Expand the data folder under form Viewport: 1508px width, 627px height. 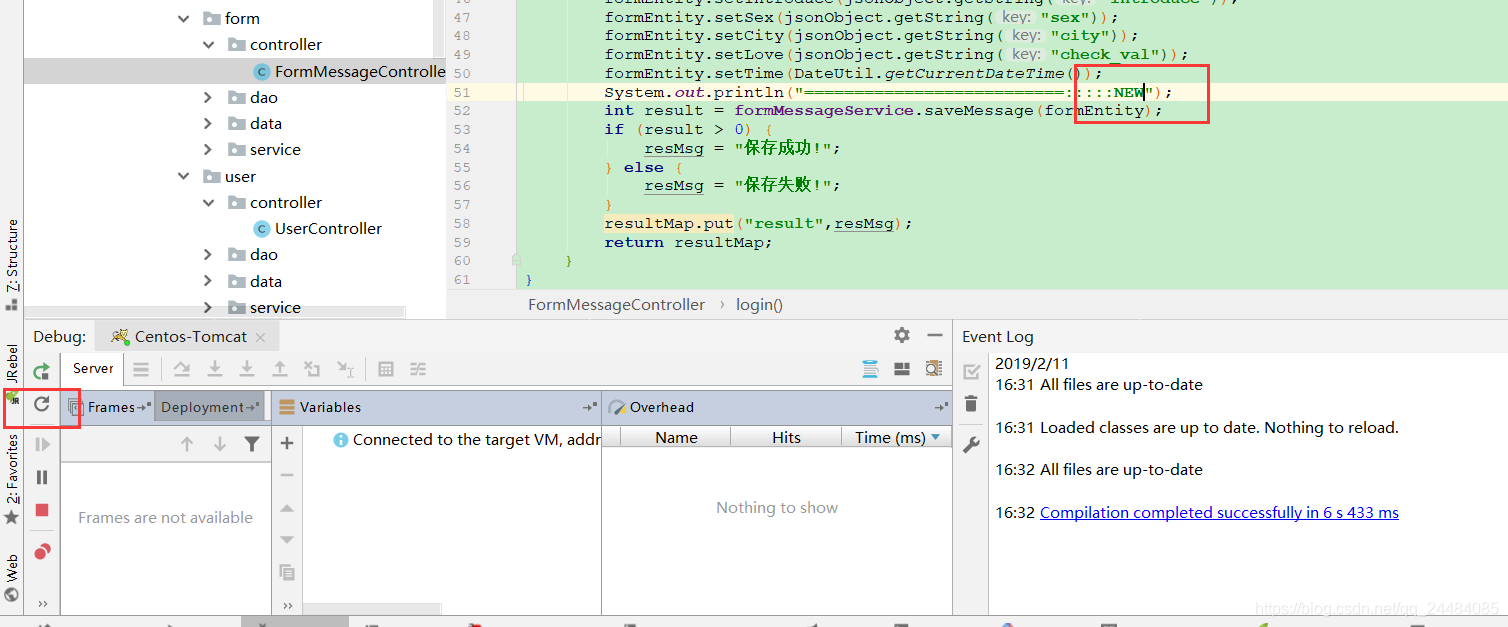click(208, 123)
